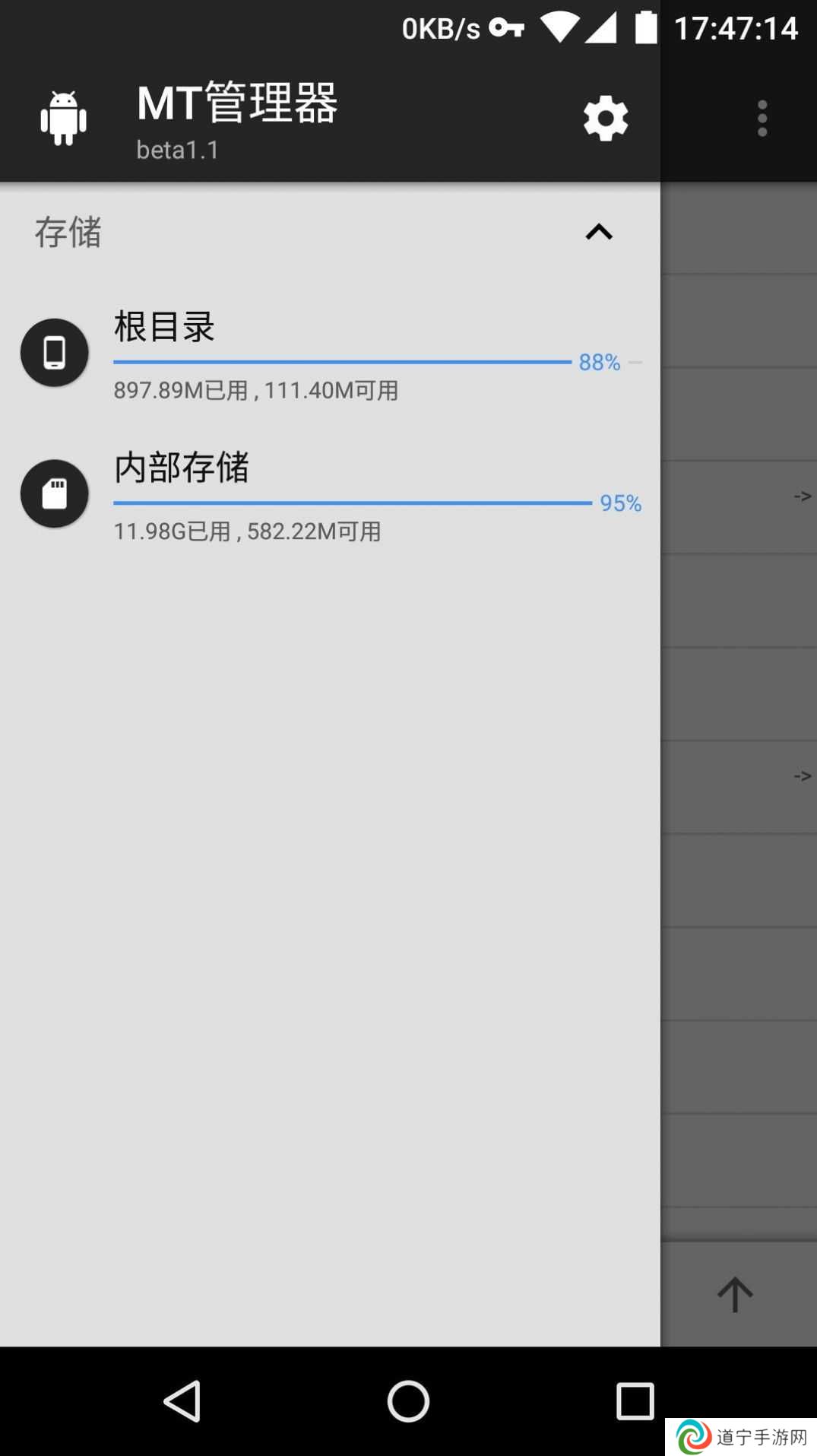Tap the MT管理器 title text
This screenshot has height=1456, width=817.
(x=237, y=103)
